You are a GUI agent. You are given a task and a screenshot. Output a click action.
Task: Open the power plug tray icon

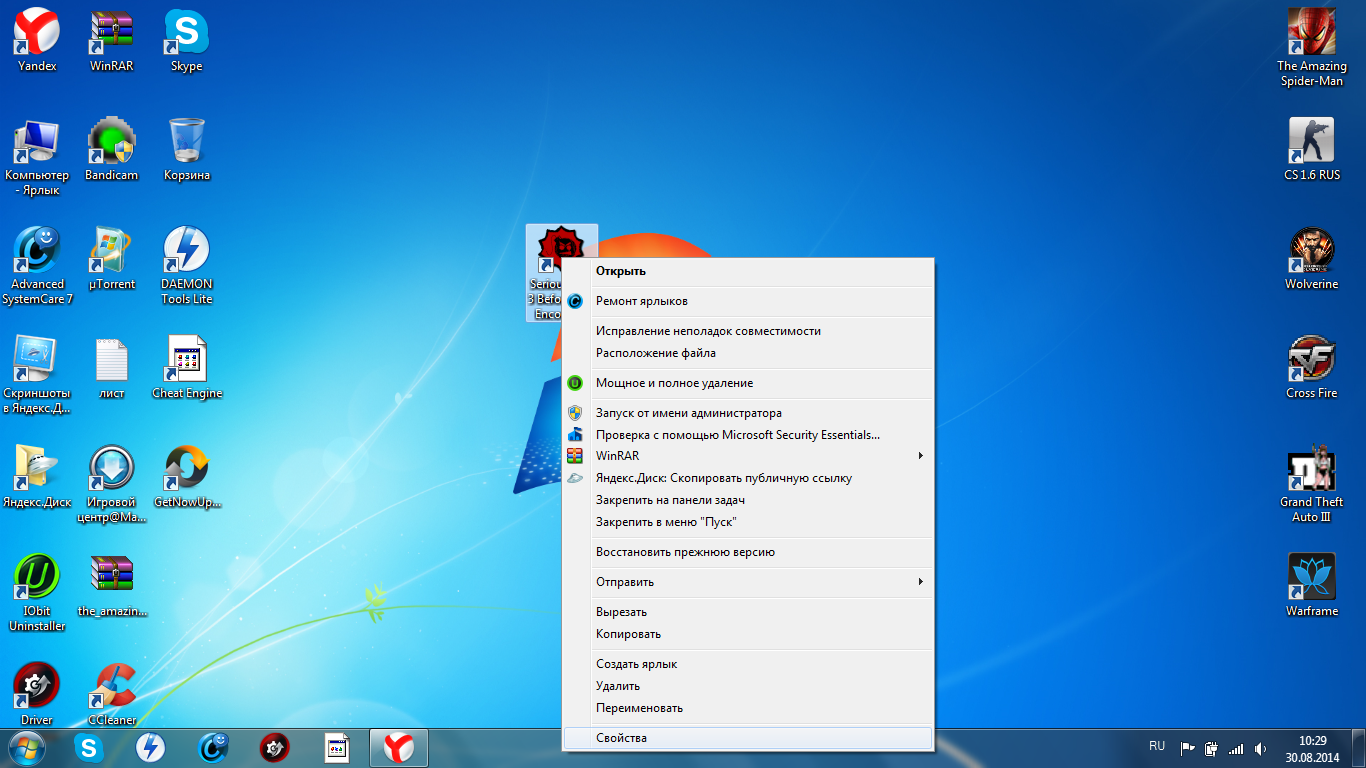1211,748
